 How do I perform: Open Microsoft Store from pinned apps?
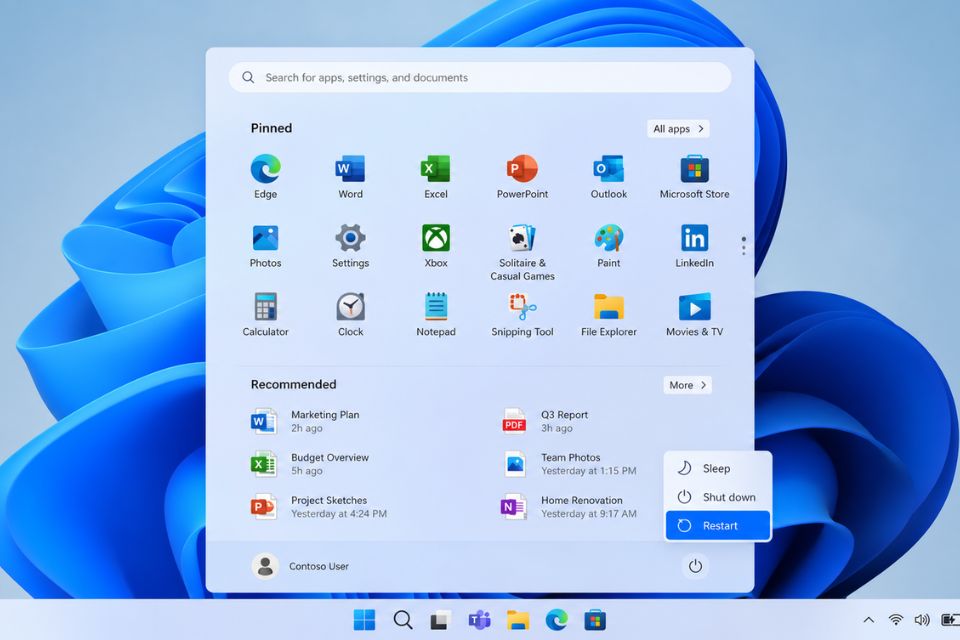click(694, 176)
